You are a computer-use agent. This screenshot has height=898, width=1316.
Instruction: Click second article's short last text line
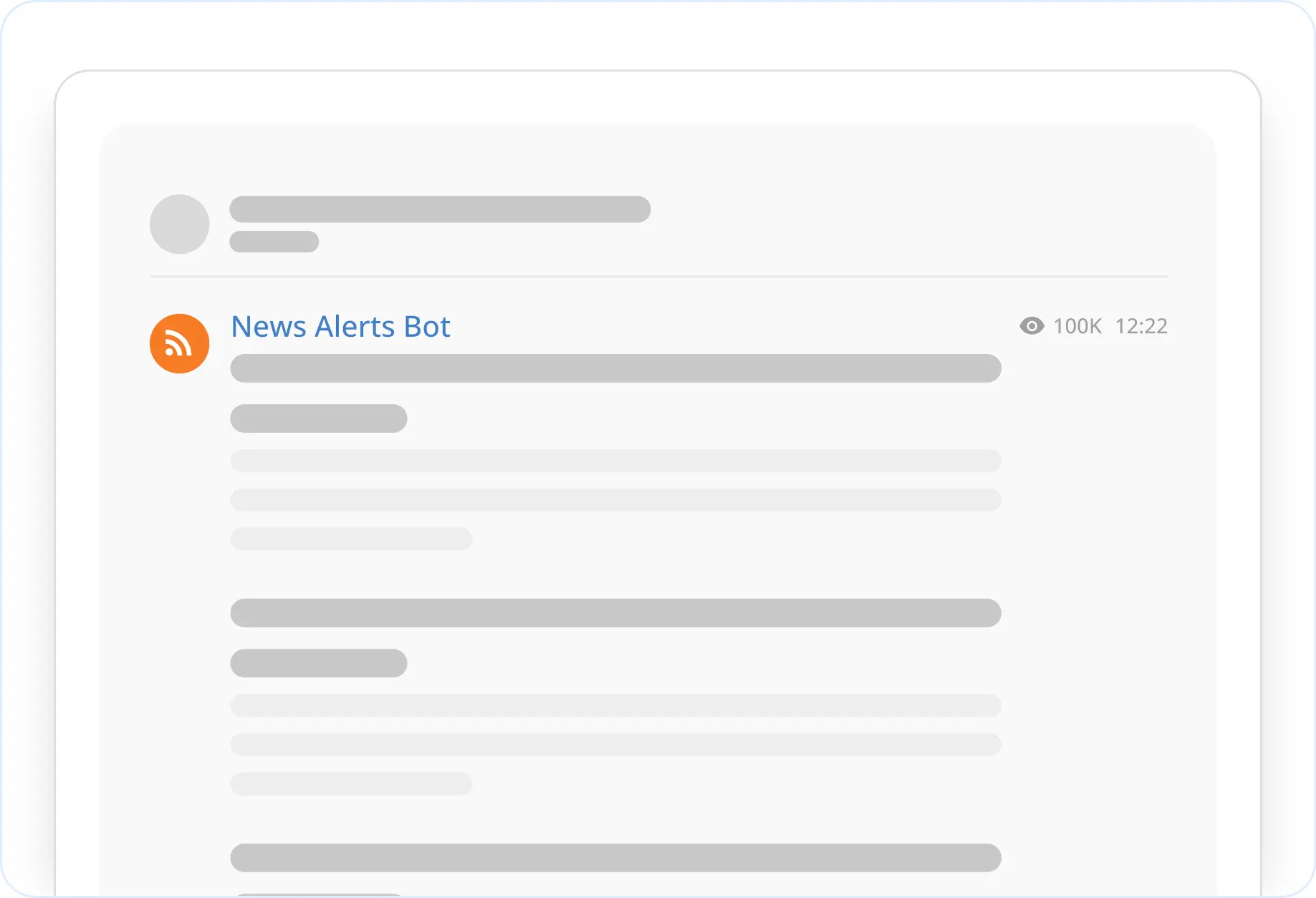351,784
